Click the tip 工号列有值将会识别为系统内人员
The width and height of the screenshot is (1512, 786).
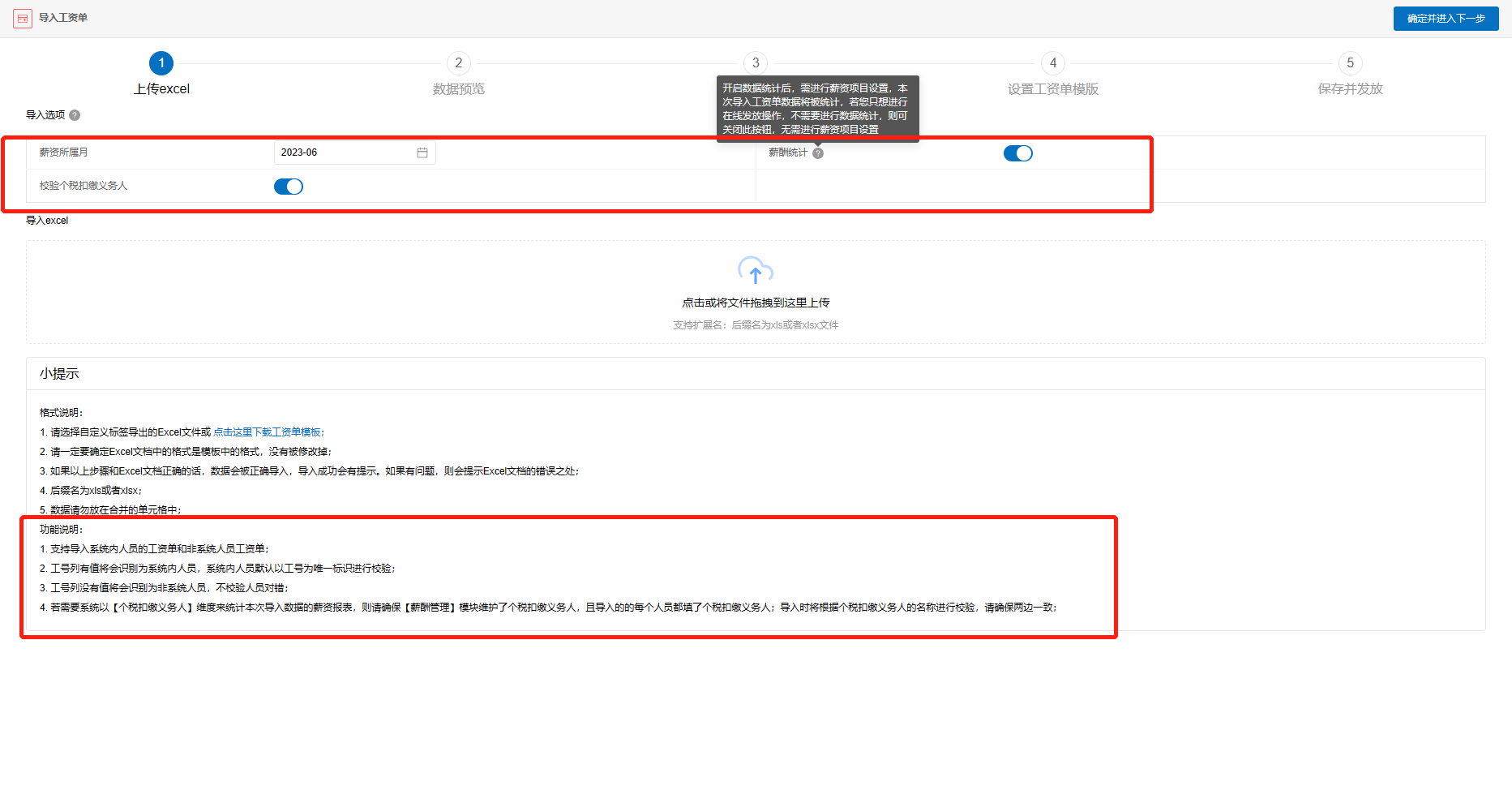pos(217,569)
